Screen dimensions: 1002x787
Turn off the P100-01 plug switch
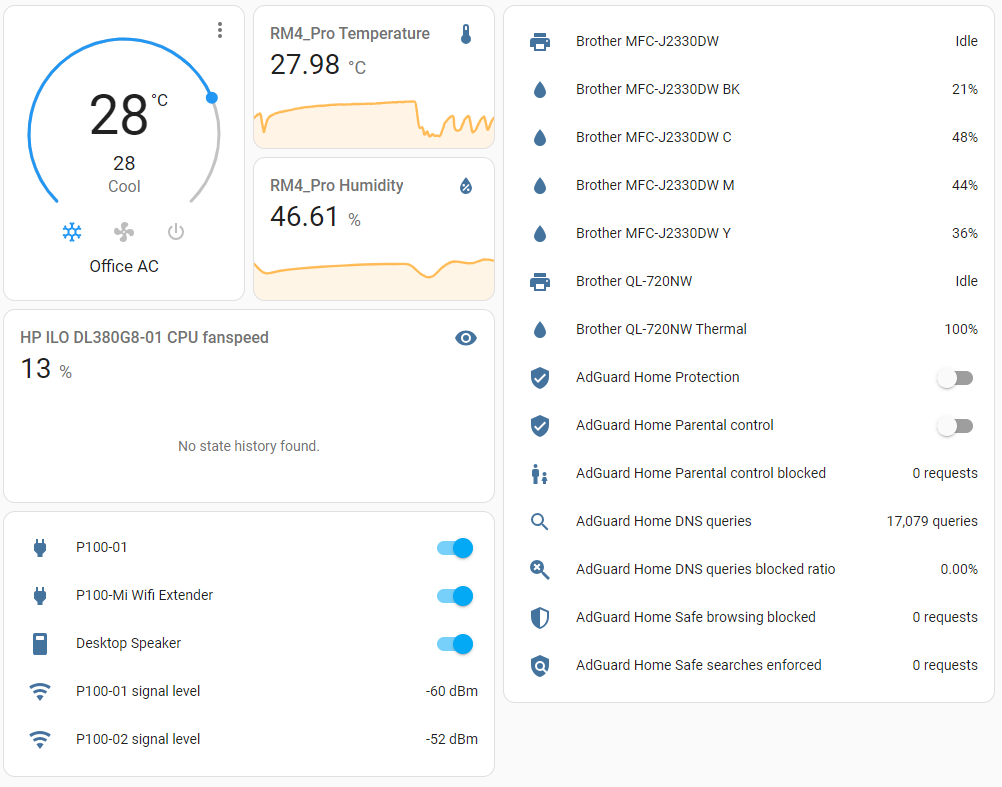click(x=455, y=548)
